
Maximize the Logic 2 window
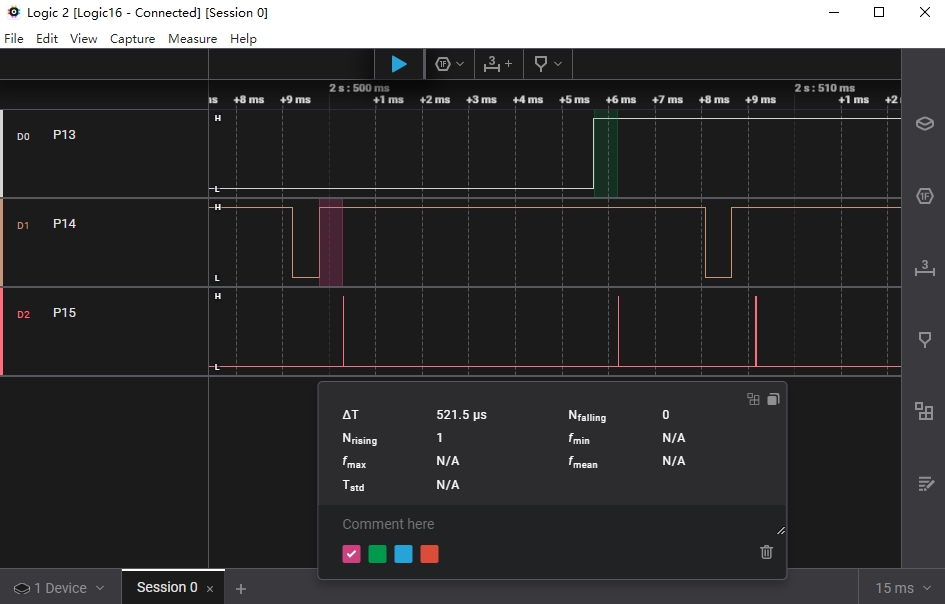[879, 12]
